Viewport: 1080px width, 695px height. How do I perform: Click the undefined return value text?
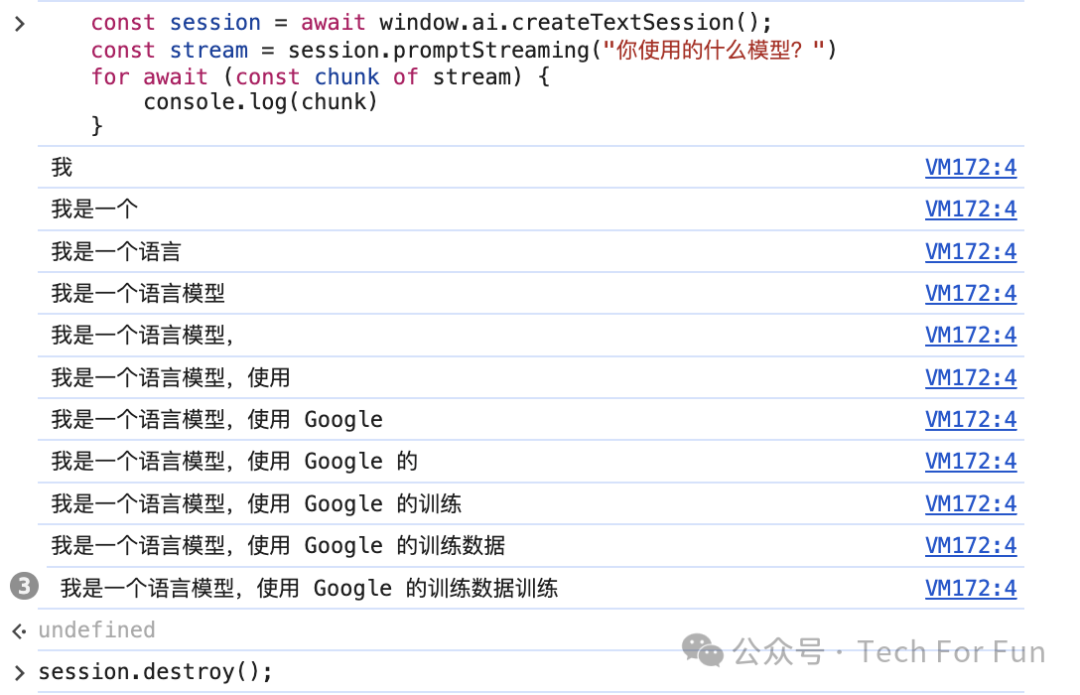click(x=96, y=630)
